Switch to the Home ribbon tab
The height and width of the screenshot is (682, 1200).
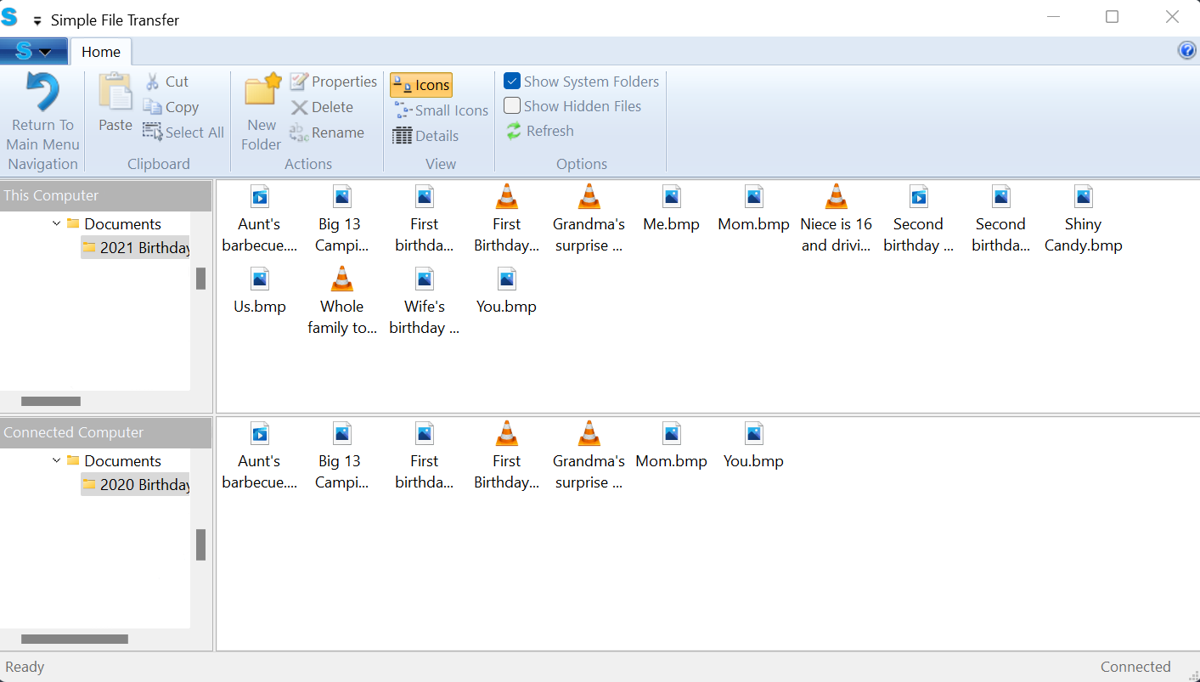click(100, 50)
